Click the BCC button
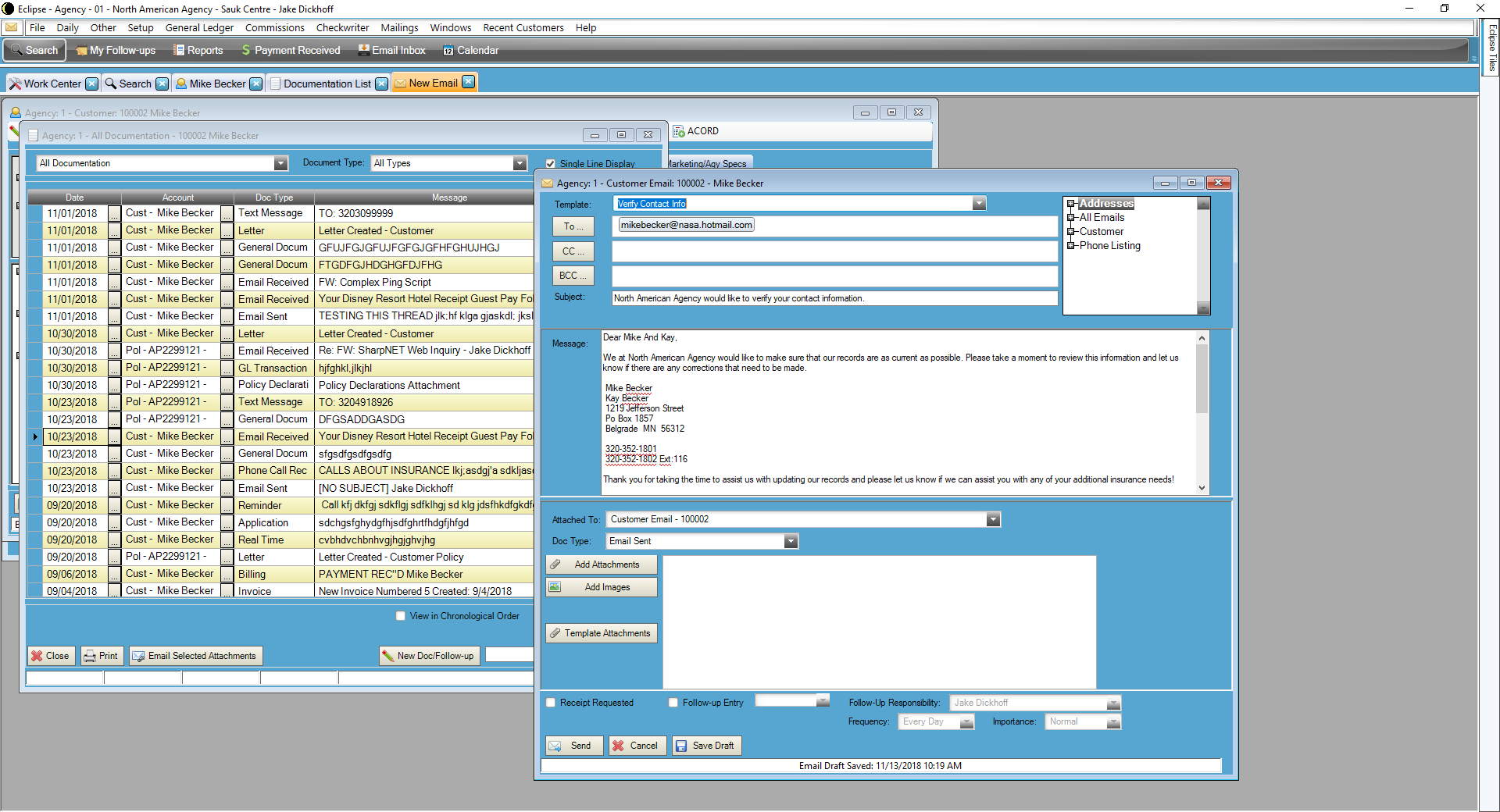This screenshot has height=812, width=1500. 573,275
